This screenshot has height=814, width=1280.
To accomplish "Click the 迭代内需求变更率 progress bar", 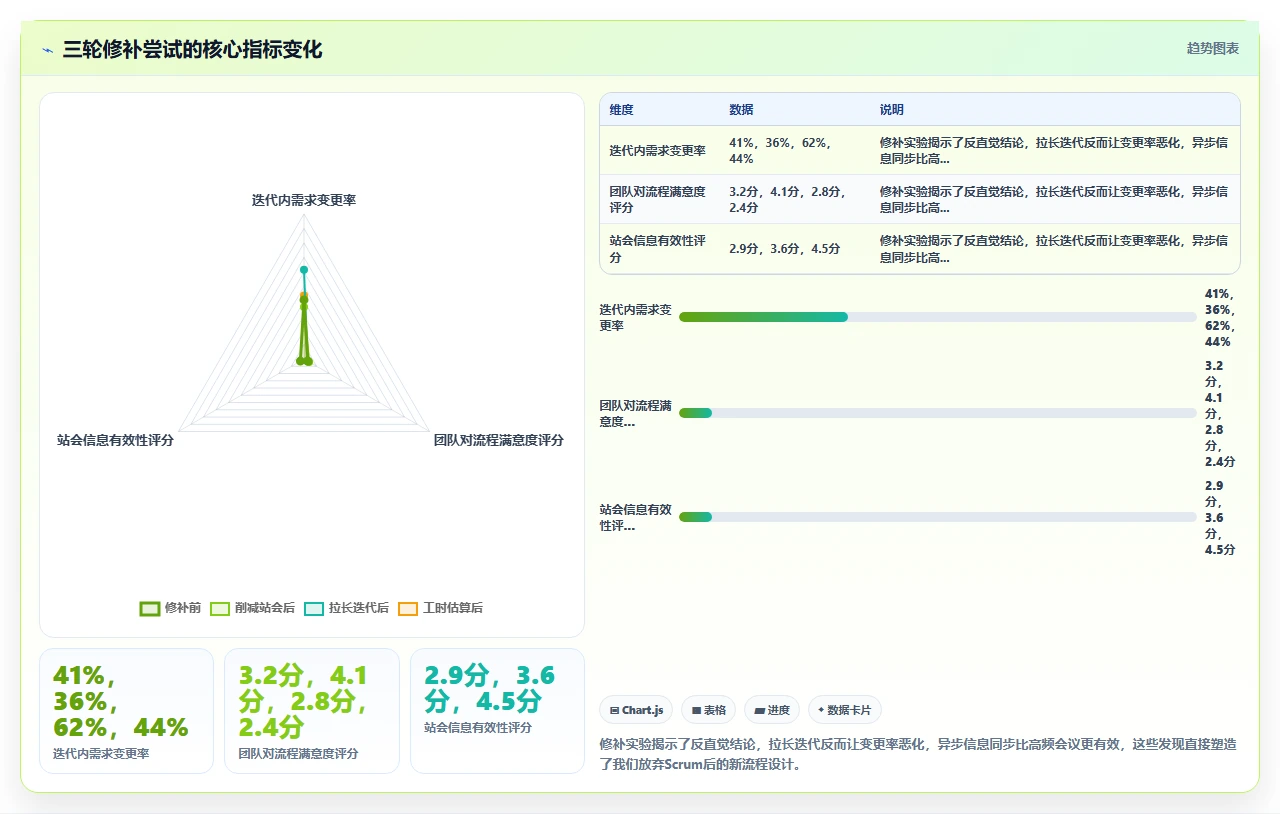I will coord(938,317).
